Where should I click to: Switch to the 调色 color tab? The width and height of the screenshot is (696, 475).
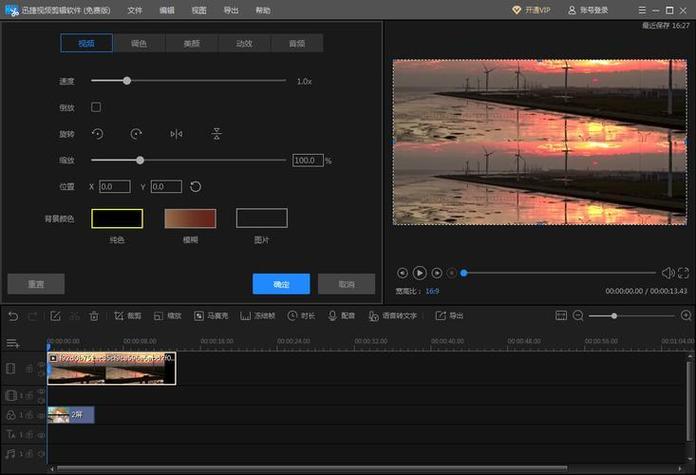tap(139, 43)
